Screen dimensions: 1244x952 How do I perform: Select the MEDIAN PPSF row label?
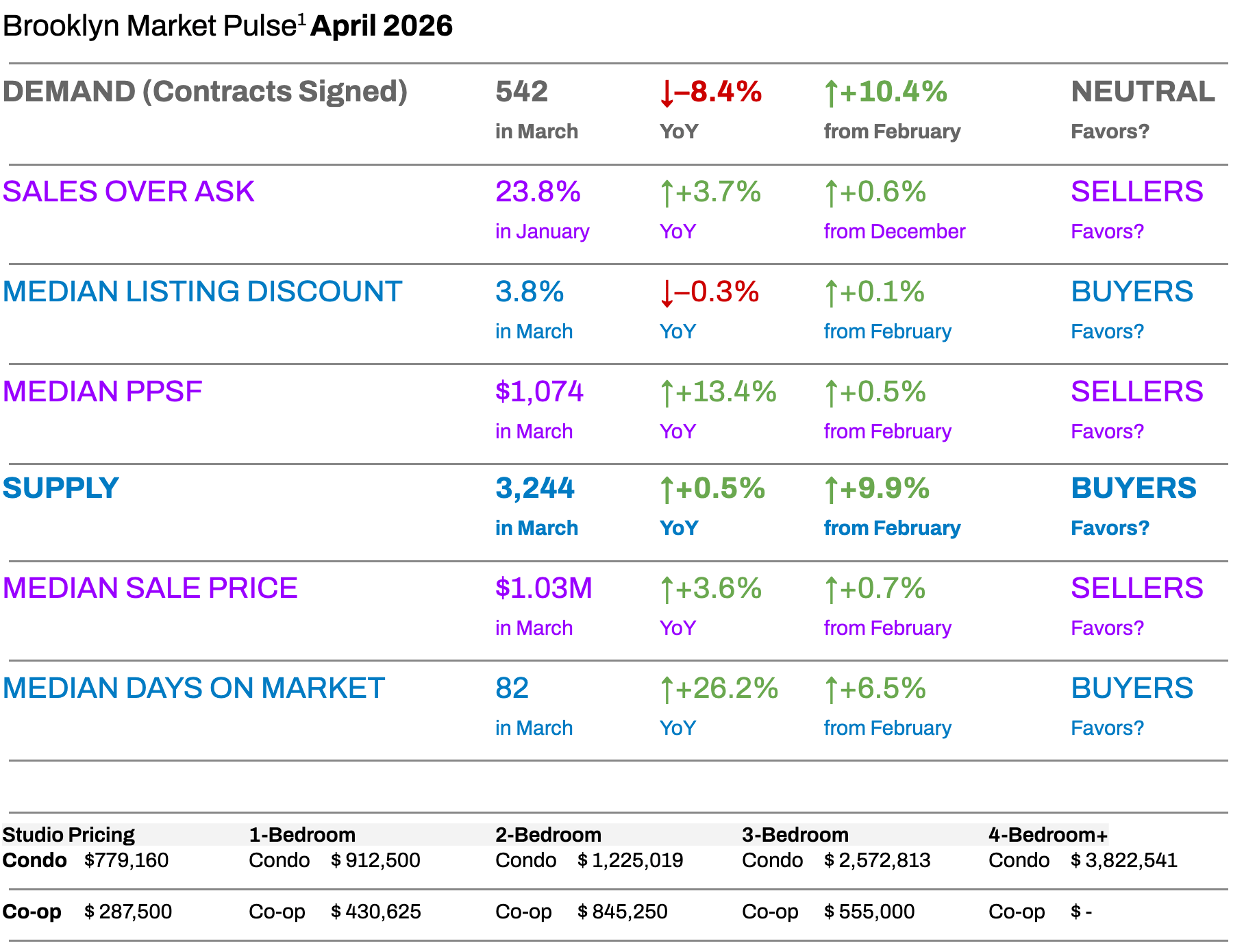(x=103, y=392)
